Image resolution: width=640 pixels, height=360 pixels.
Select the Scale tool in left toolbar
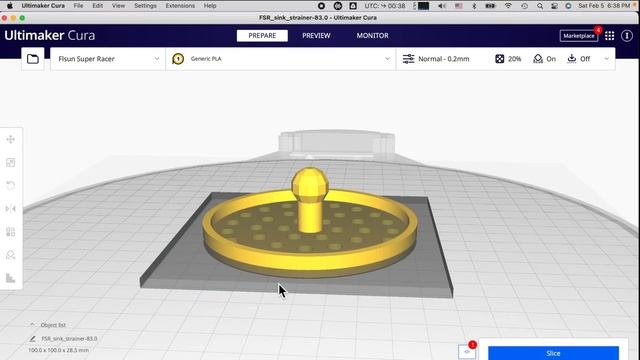(x=11, y=163)
